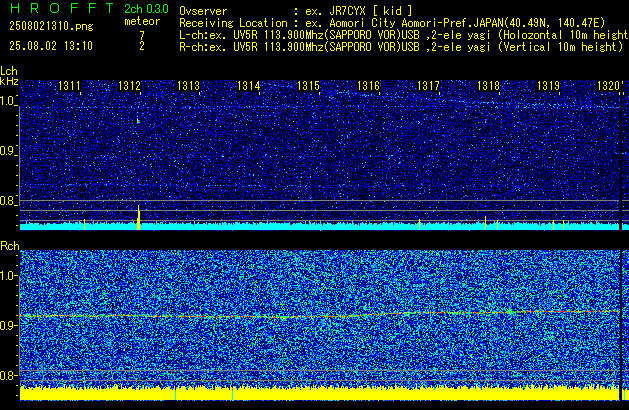The width and height of the screenshot is (629, 410).
Task: Click the red-yellow carrier trace in Rch
Action: pos(320,314)
